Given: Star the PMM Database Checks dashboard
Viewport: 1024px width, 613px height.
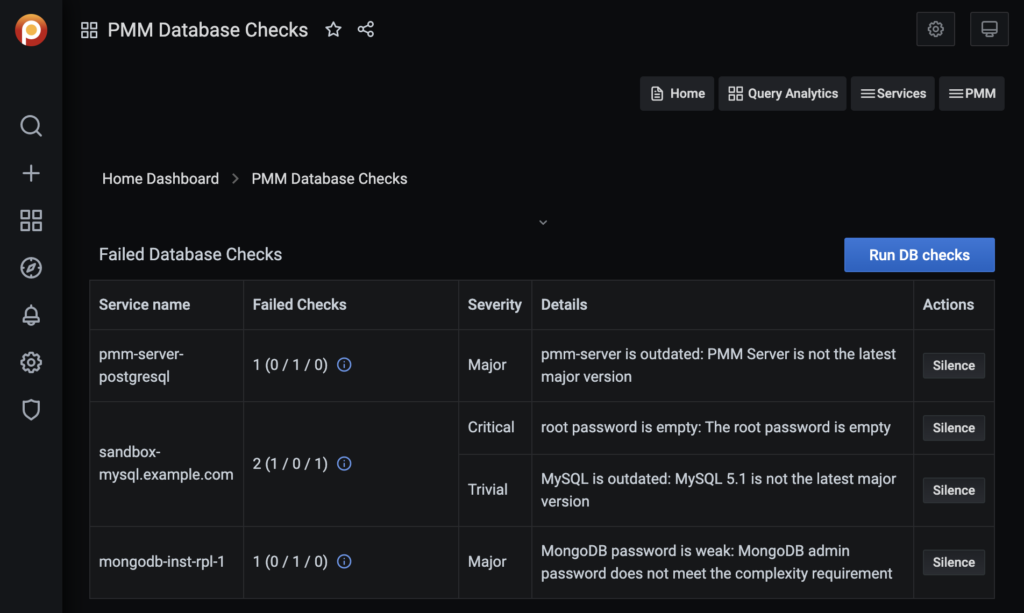Looking at the screenshot, I should coord(333,30).
